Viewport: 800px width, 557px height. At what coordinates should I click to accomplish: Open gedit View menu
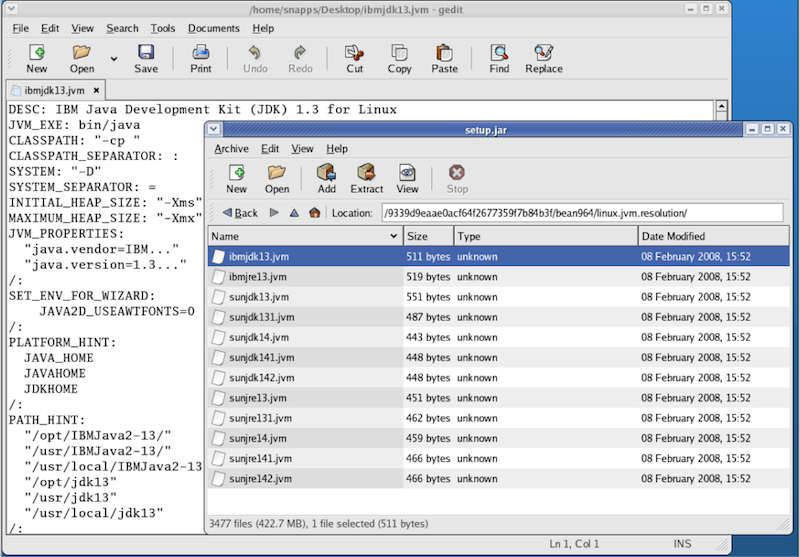(x=82, y=28)
